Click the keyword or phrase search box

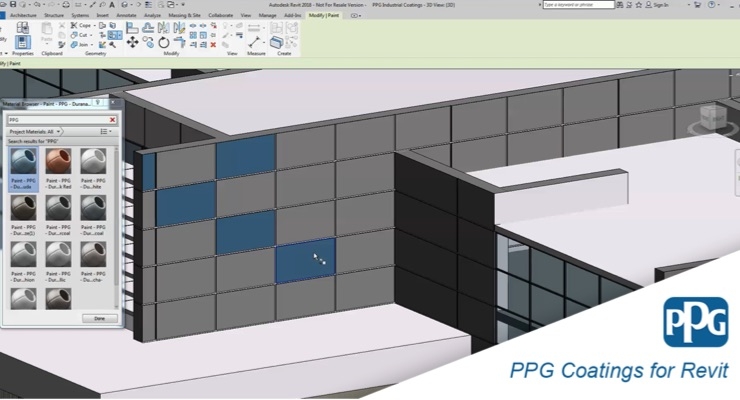click(579, 5)
